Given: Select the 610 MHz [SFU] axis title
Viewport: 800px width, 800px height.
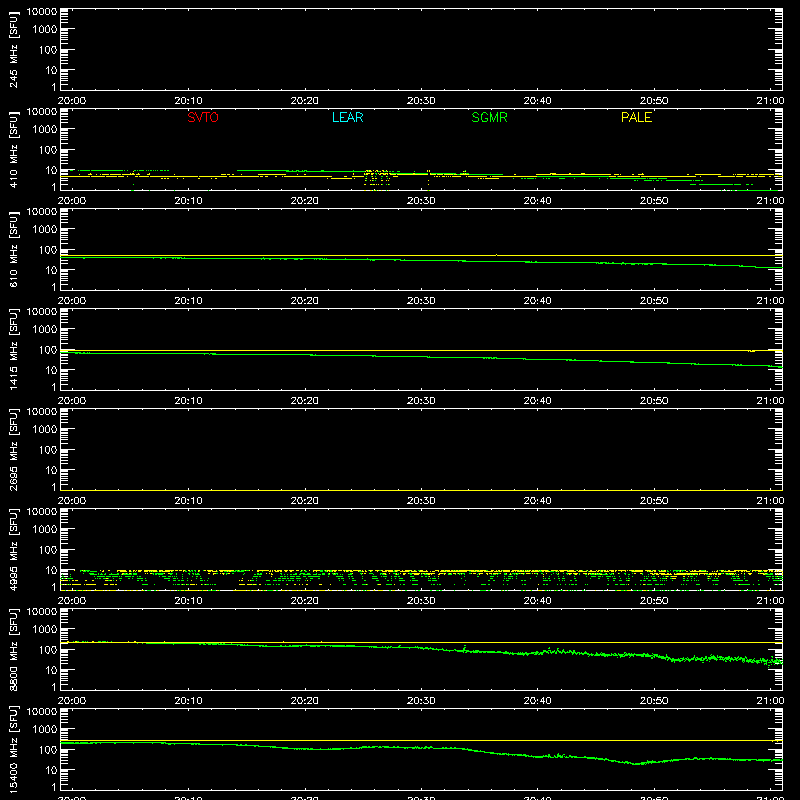Looking at the screenshot, I should (x=13, y=249).
